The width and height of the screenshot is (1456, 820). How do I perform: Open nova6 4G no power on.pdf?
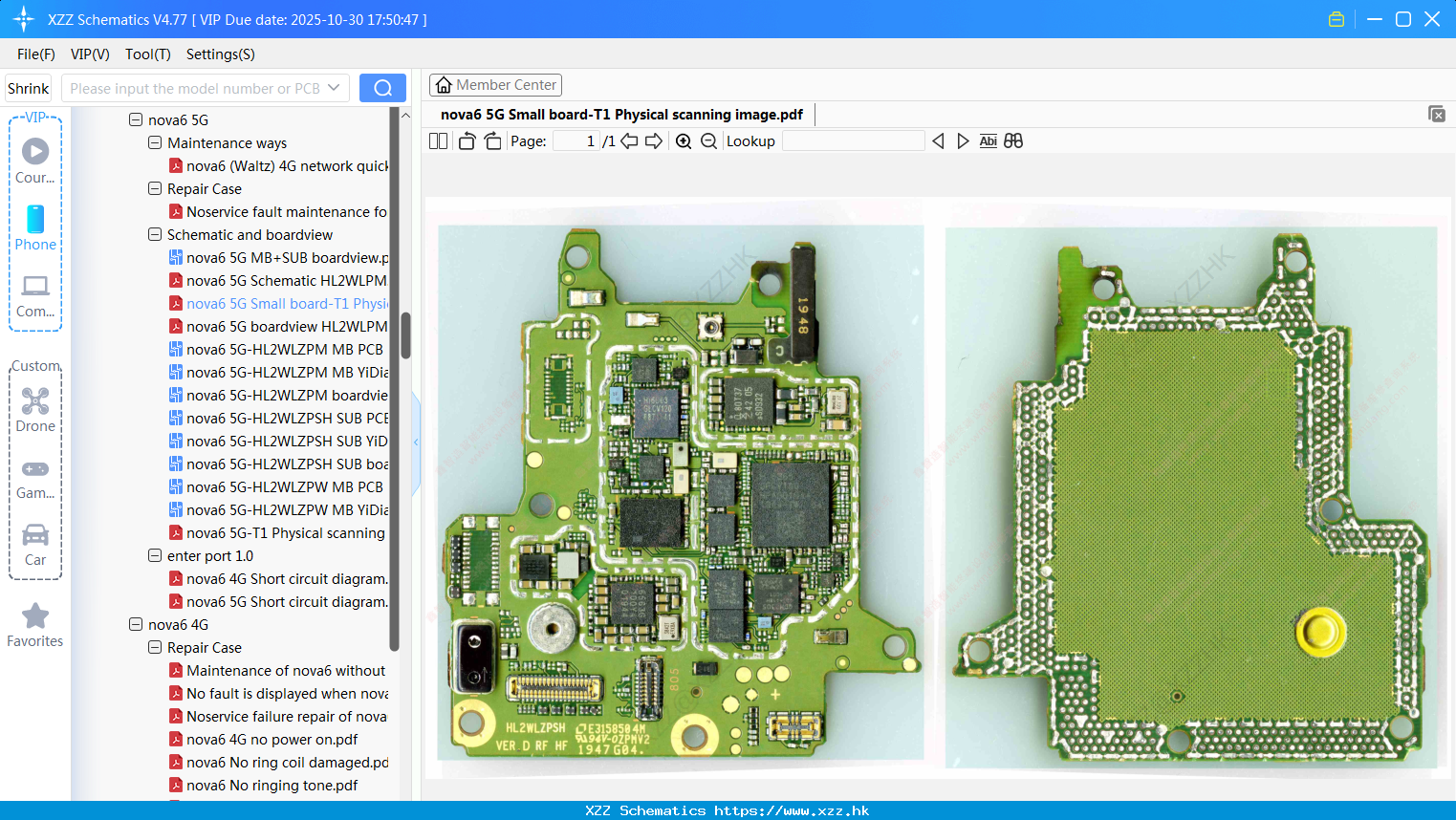pyautogui.click(x=264, y=739)
